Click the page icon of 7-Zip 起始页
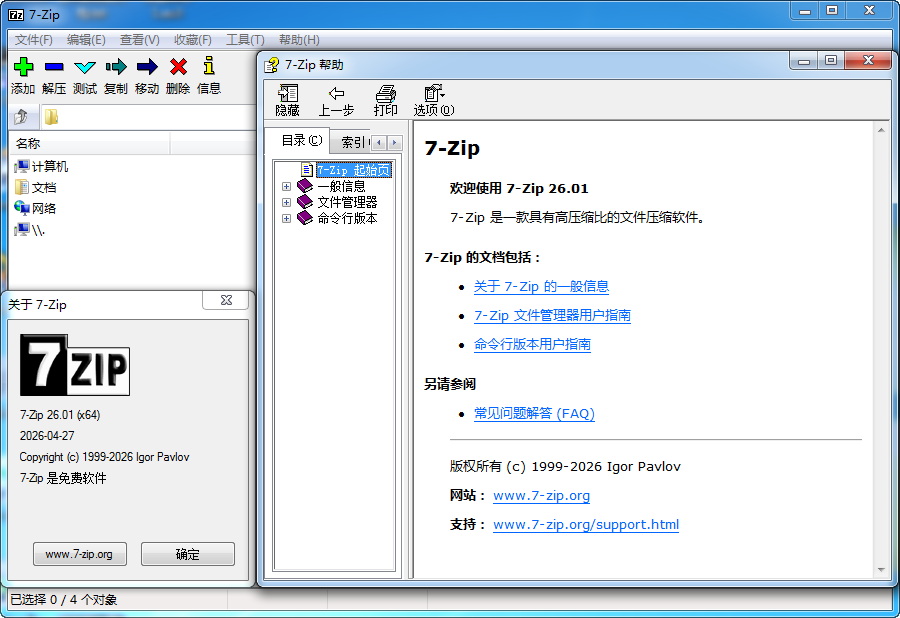Image resolution: width=900 pixels, height=618 pixels. pyautogui.click(x=307, y=170)
